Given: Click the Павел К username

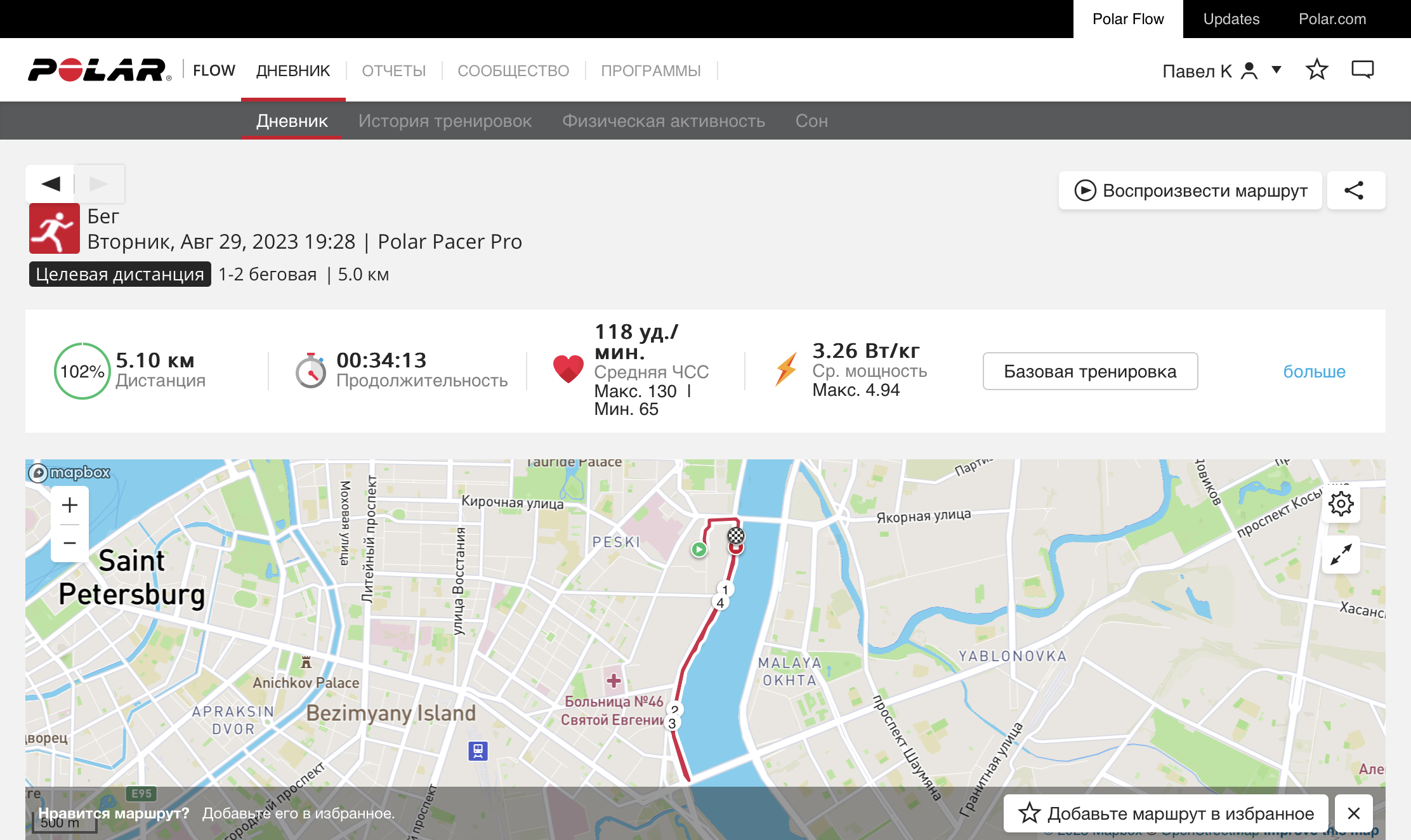Looking at the screenshot, I should point(1197,71).
